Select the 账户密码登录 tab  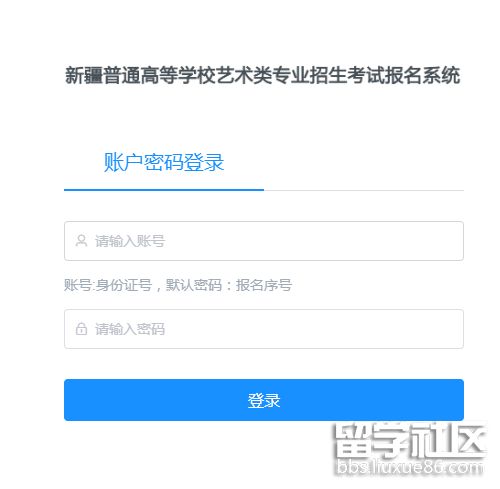tap(164, 162)
